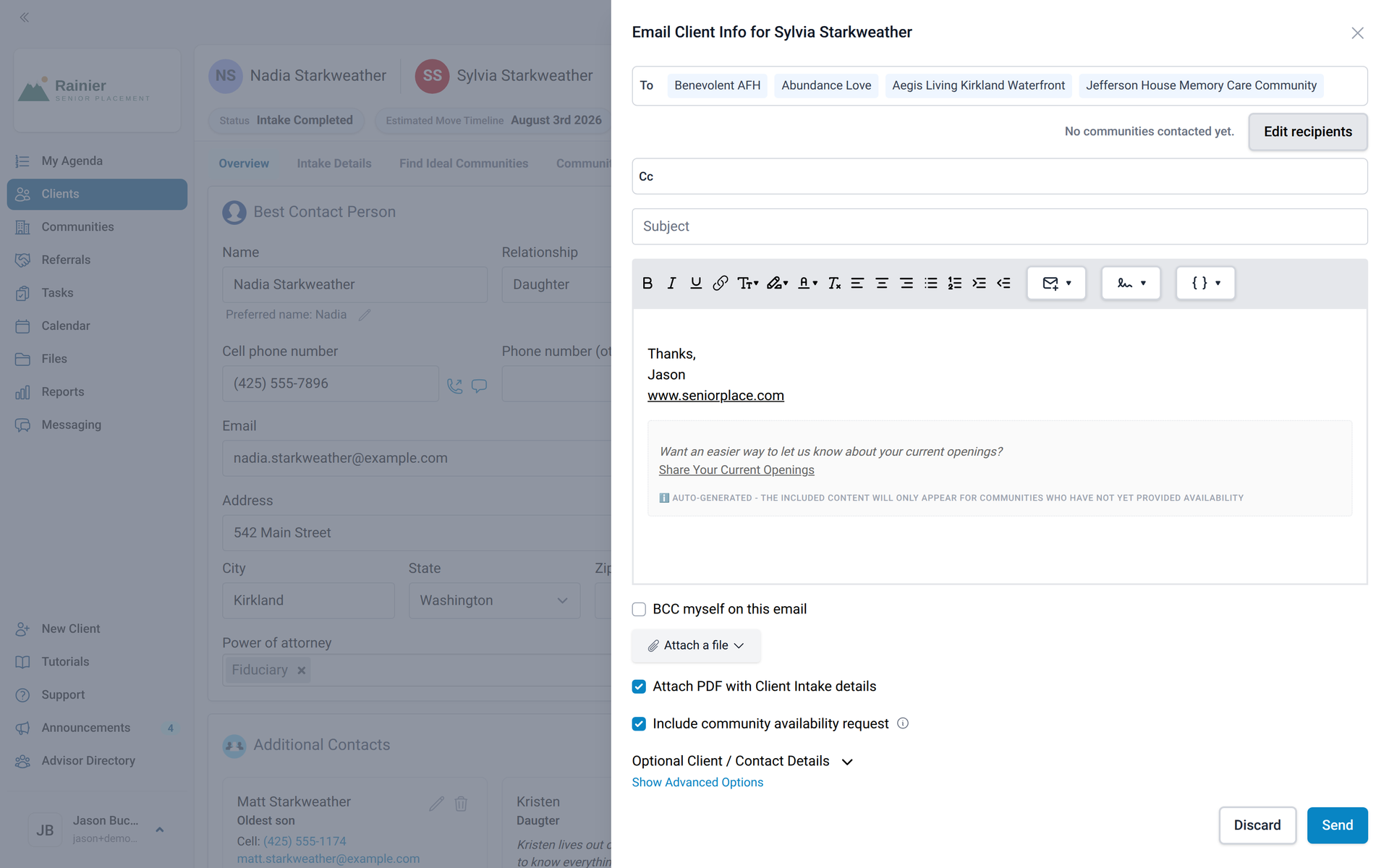Image resolution: width=1389 pixels, height=868 pixels.
Task: Increase indent with the indent icon
Action: (979, 284)
